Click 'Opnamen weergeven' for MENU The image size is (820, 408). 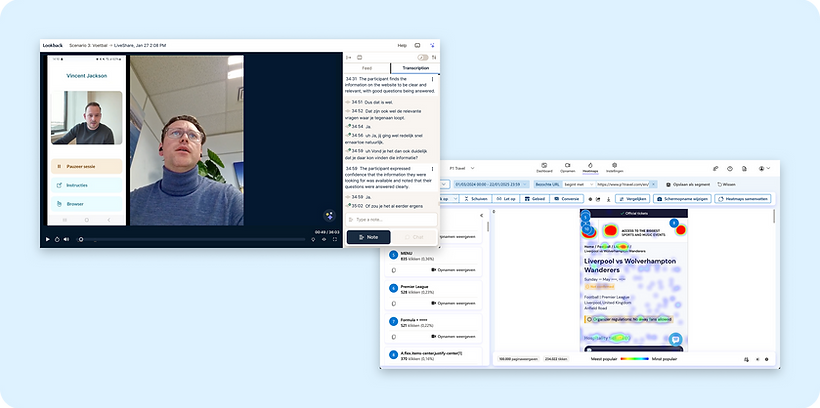pos(453,270)
